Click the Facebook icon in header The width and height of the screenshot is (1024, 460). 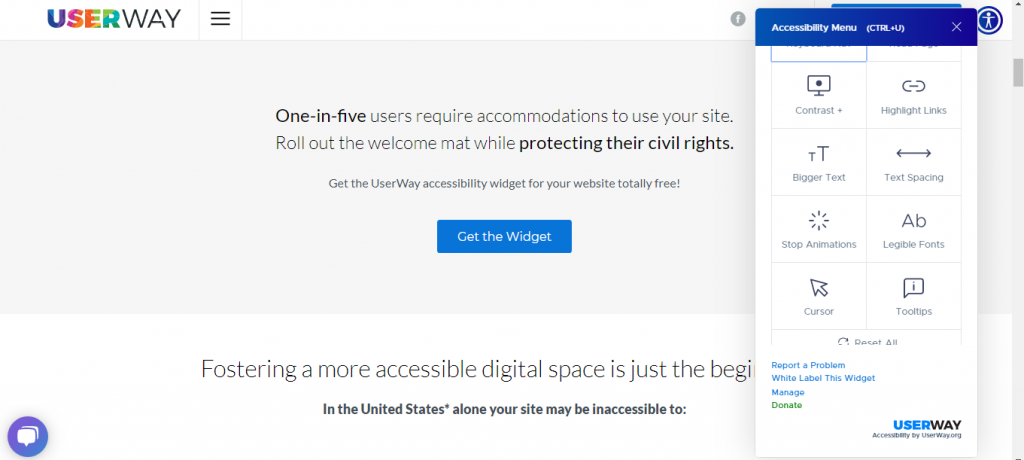coord(738,19)
